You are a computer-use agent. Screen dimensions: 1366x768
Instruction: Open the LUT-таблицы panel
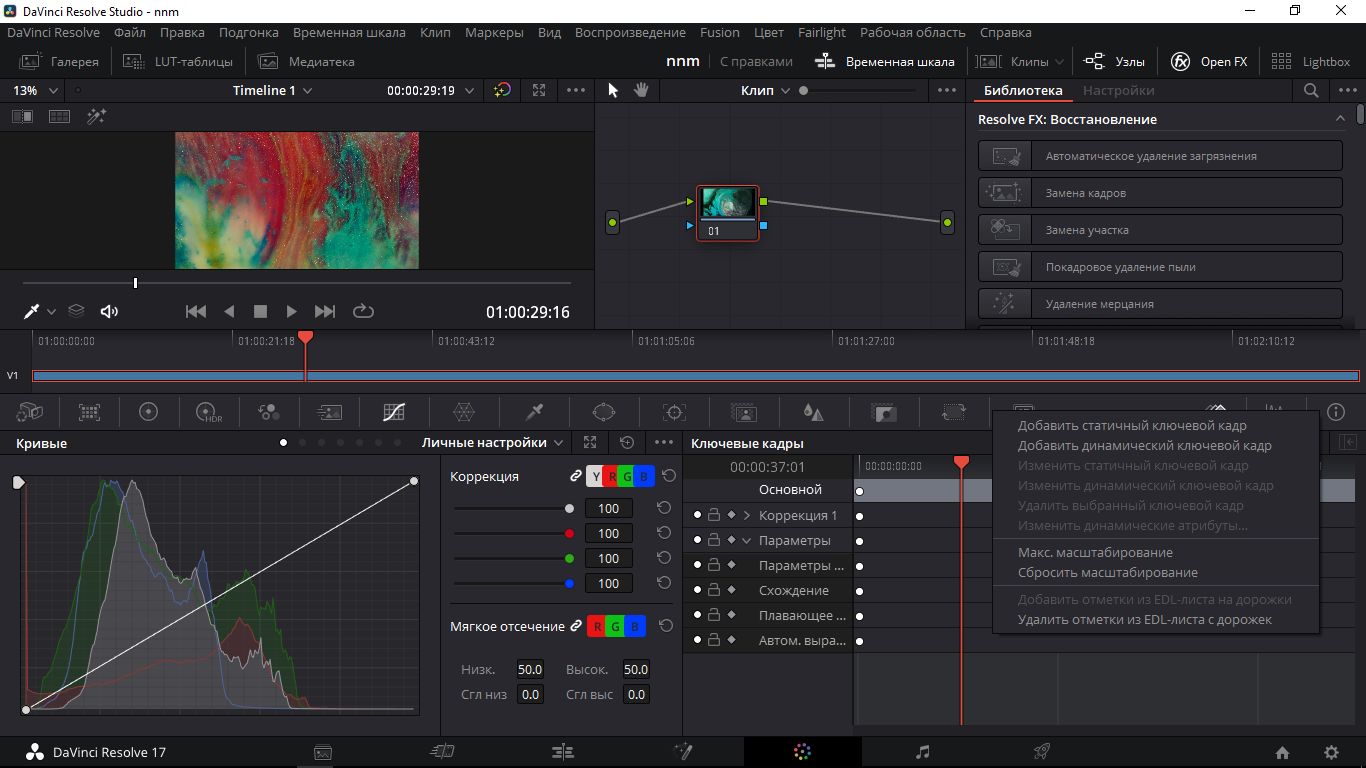tap(178, 61)
